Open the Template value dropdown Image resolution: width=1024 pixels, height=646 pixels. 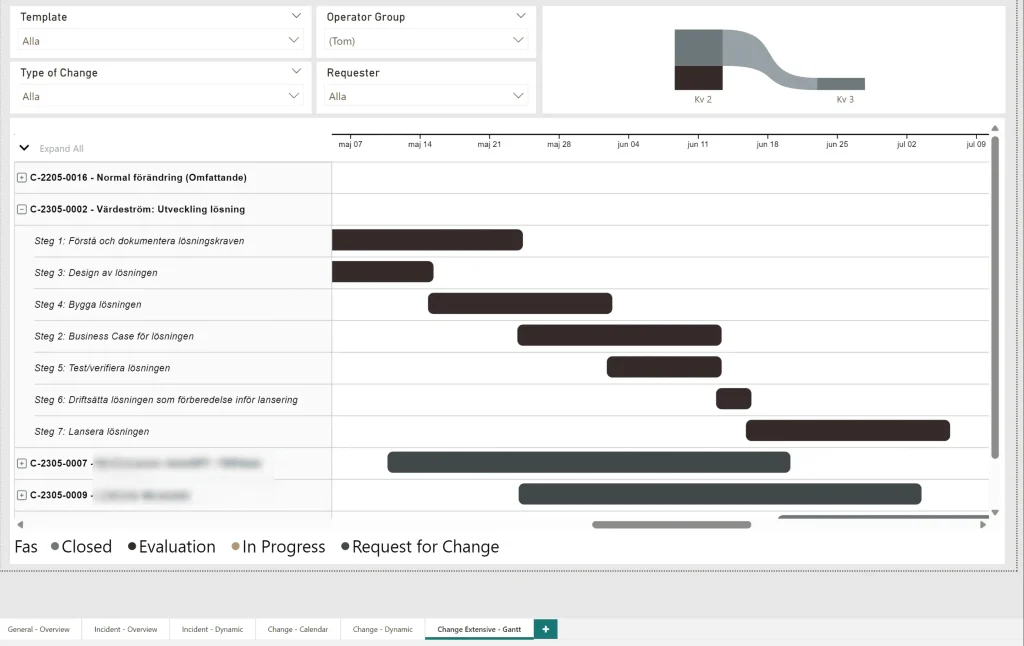pos(160,41)
